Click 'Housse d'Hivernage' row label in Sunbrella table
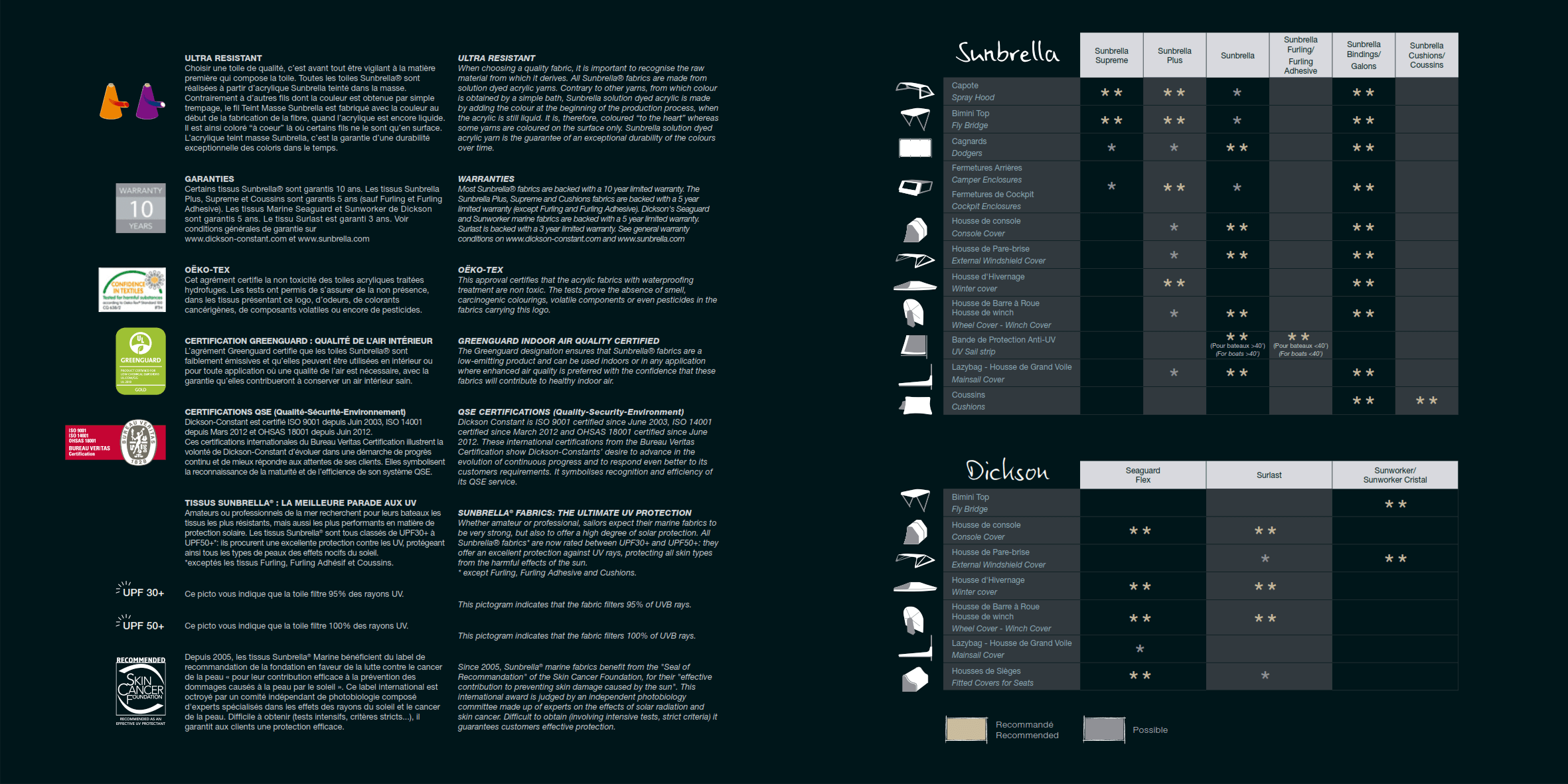This screenshot has height=784, width=1568. 988,277
